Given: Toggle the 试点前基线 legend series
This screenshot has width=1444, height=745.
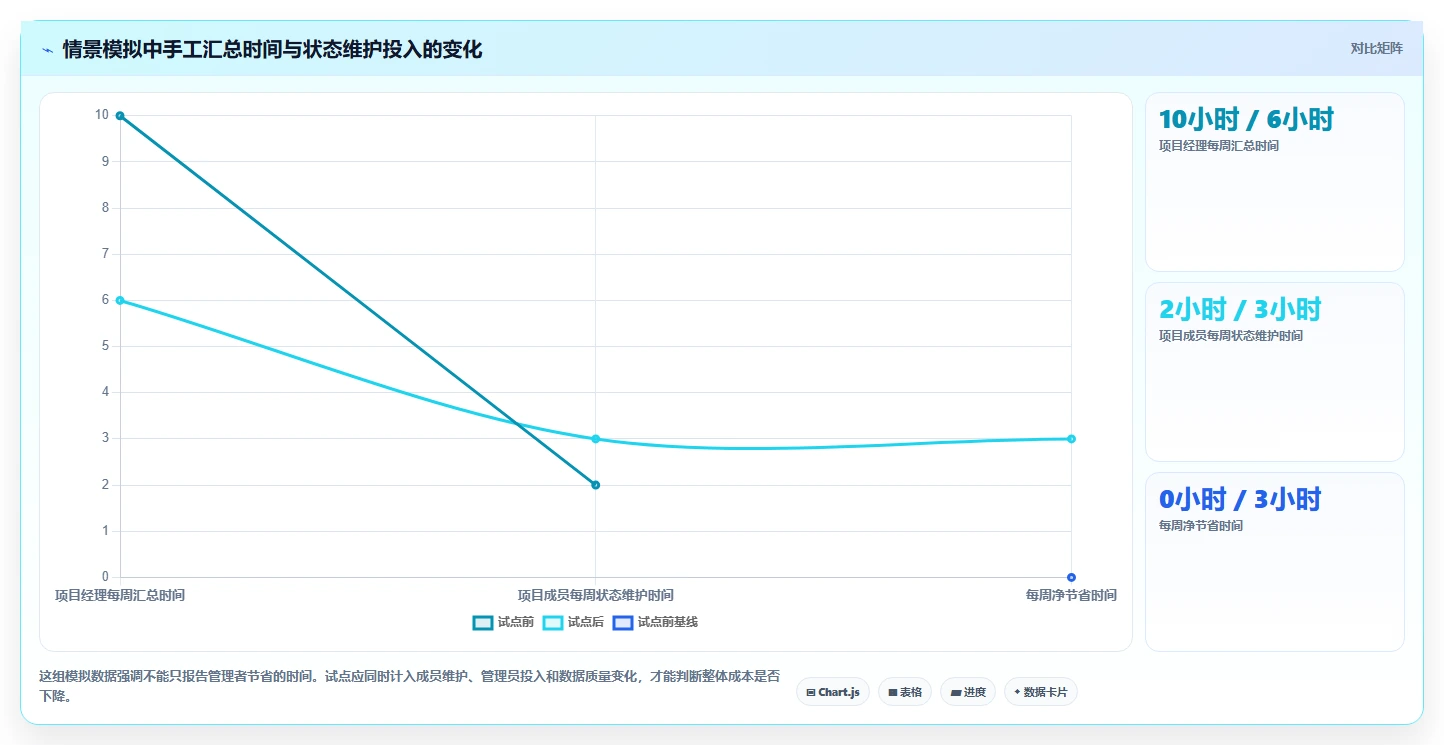Looking at the screenshot, I should click(655, 622).
